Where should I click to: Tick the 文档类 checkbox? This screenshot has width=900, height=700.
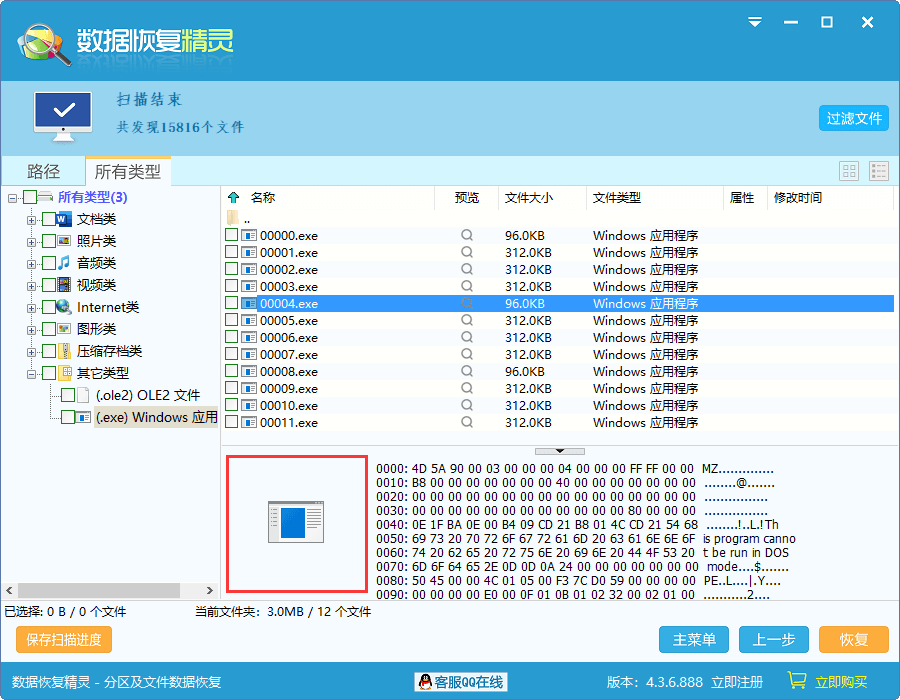(x=49, y=219)
